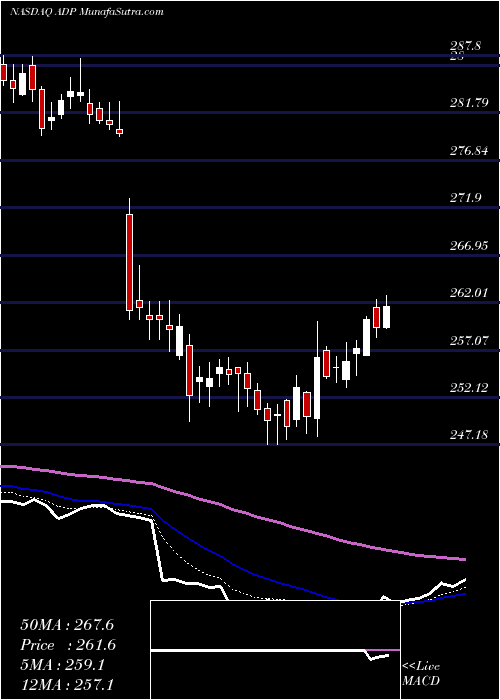Select the 262.01 price level label
Image resolution: width=500 pixels, height=700 pixels.
tap(470, 293)
